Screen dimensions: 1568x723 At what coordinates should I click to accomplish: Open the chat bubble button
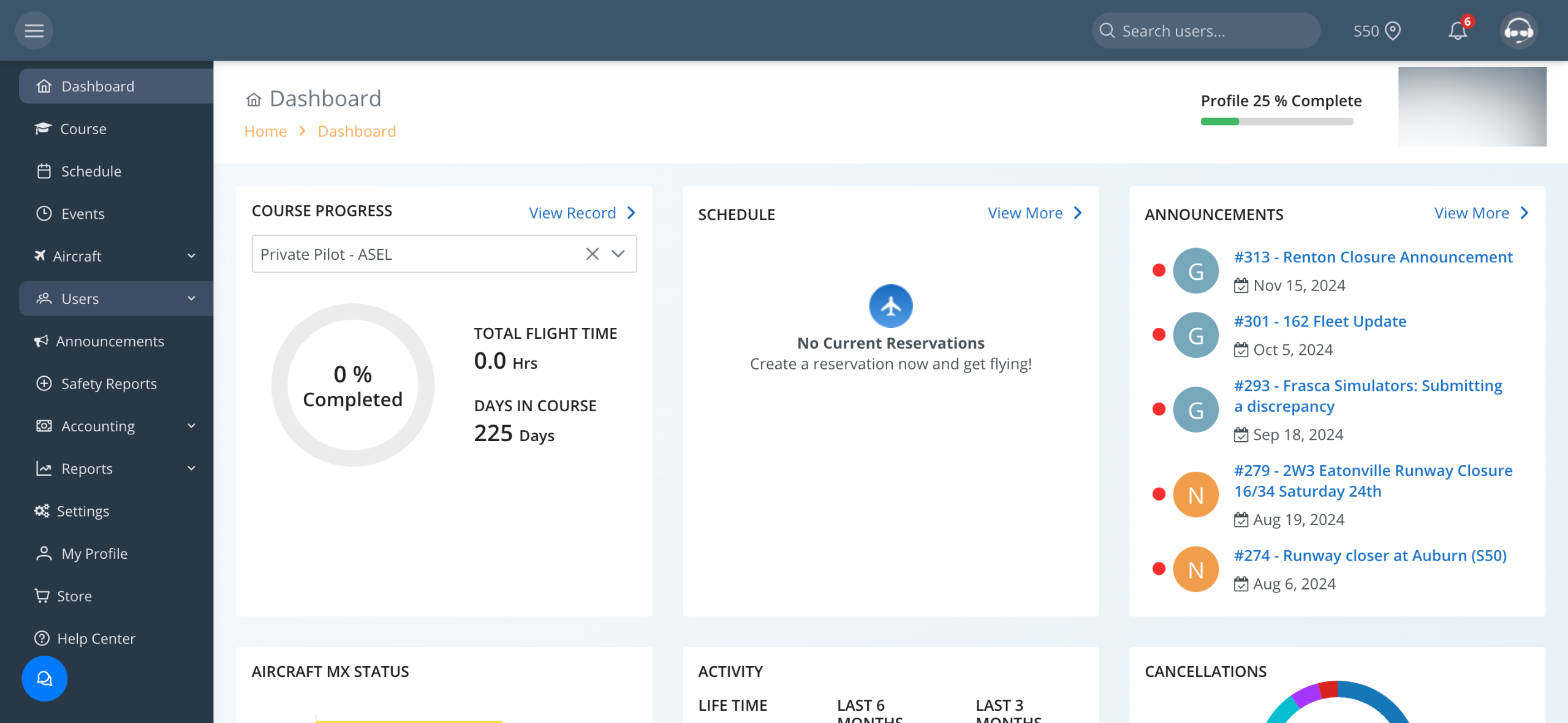tap(44, 678)
